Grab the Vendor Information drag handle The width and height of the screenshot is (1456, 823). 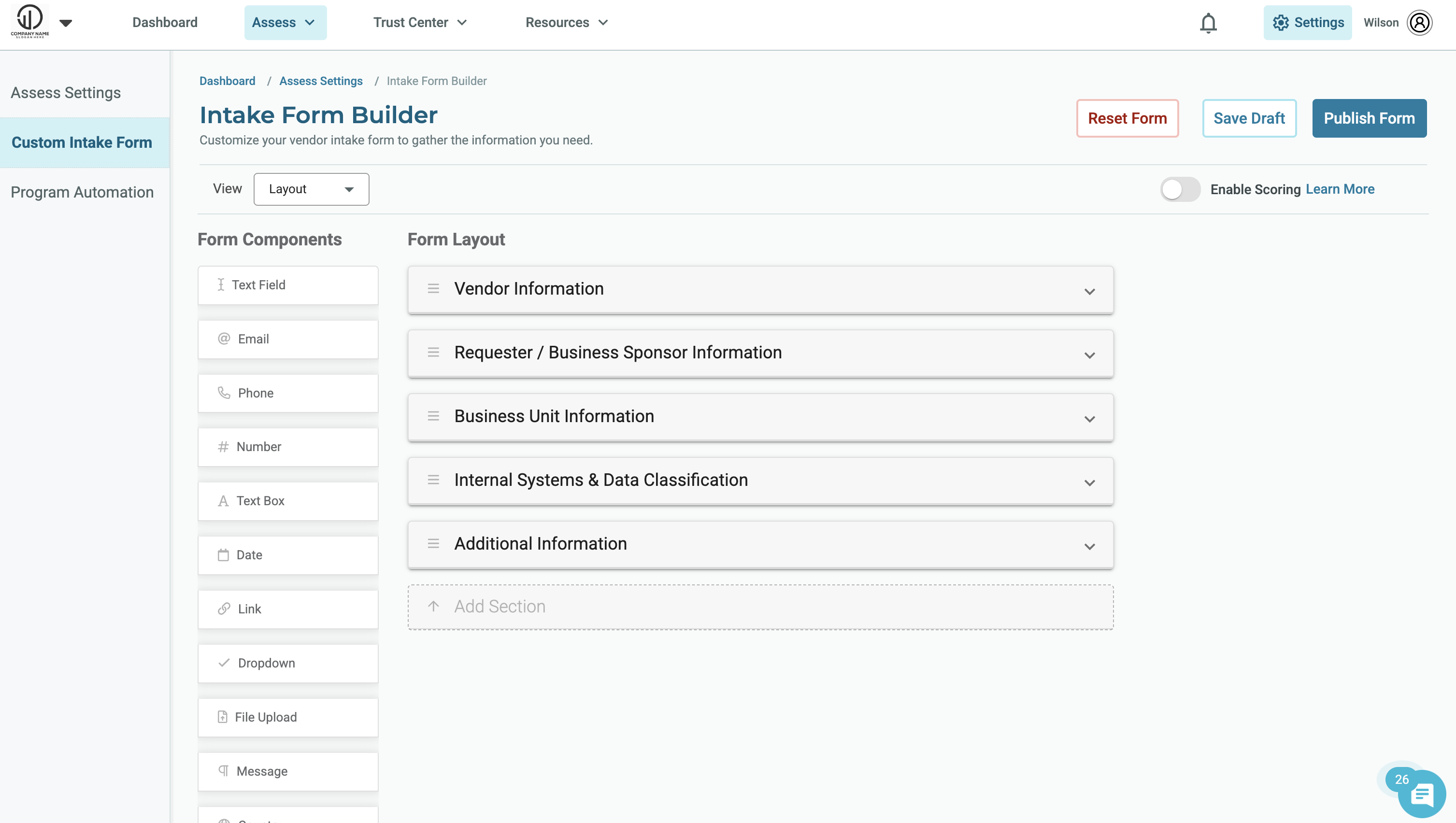coord(433,289)
